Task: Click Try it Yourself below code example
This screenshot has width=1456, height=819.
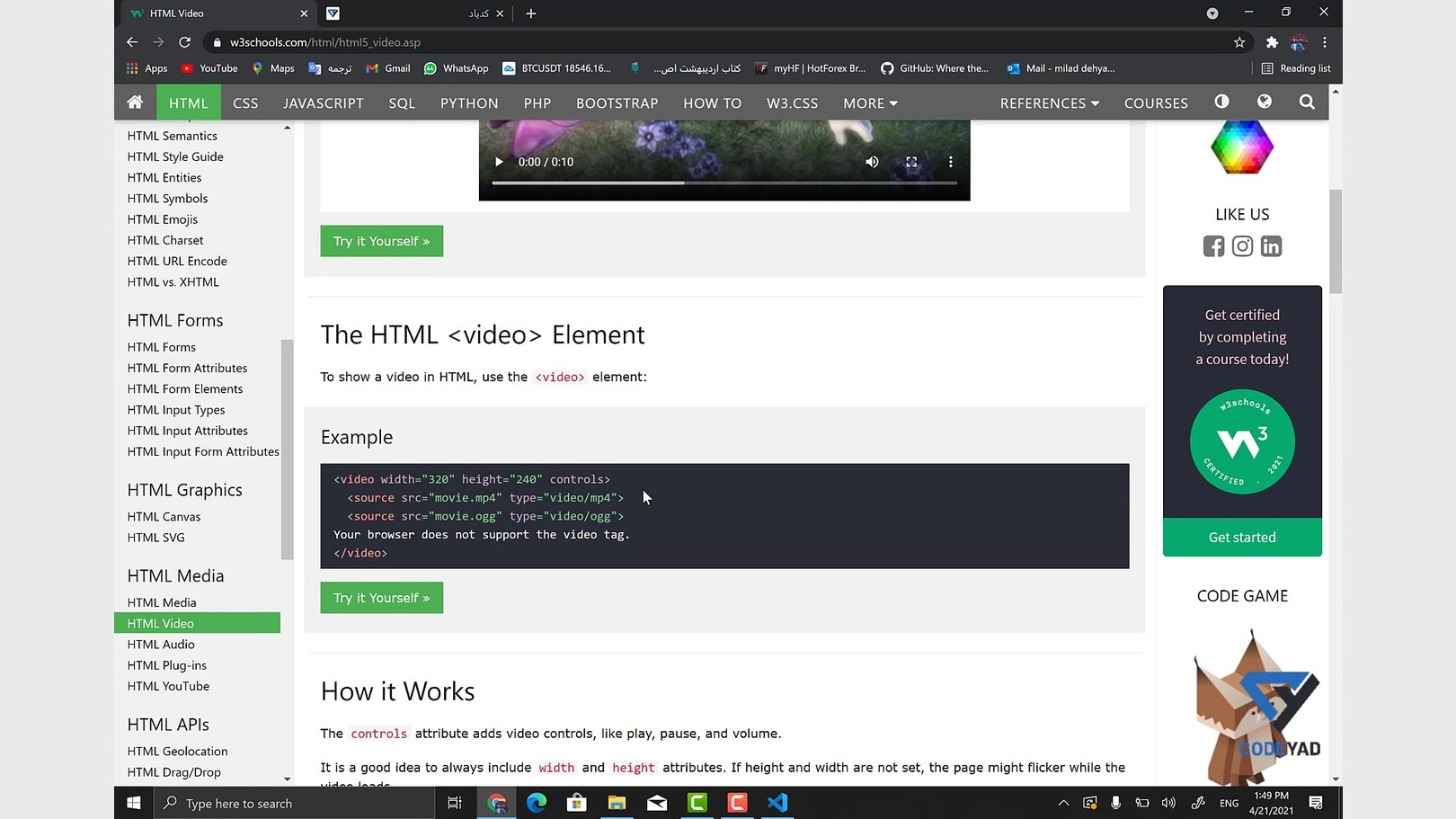Action: click(x=382, y=598)
